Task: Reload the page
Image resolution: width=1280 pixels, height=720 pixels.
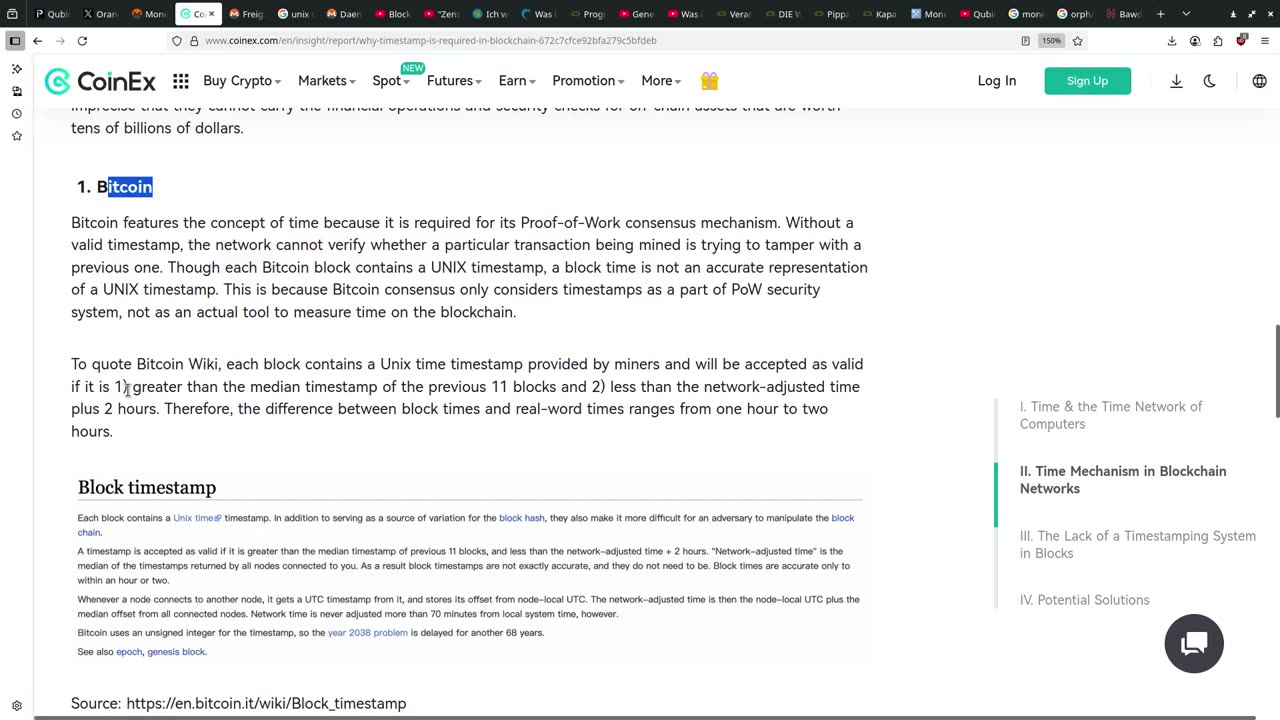Action: click(82, 41)
